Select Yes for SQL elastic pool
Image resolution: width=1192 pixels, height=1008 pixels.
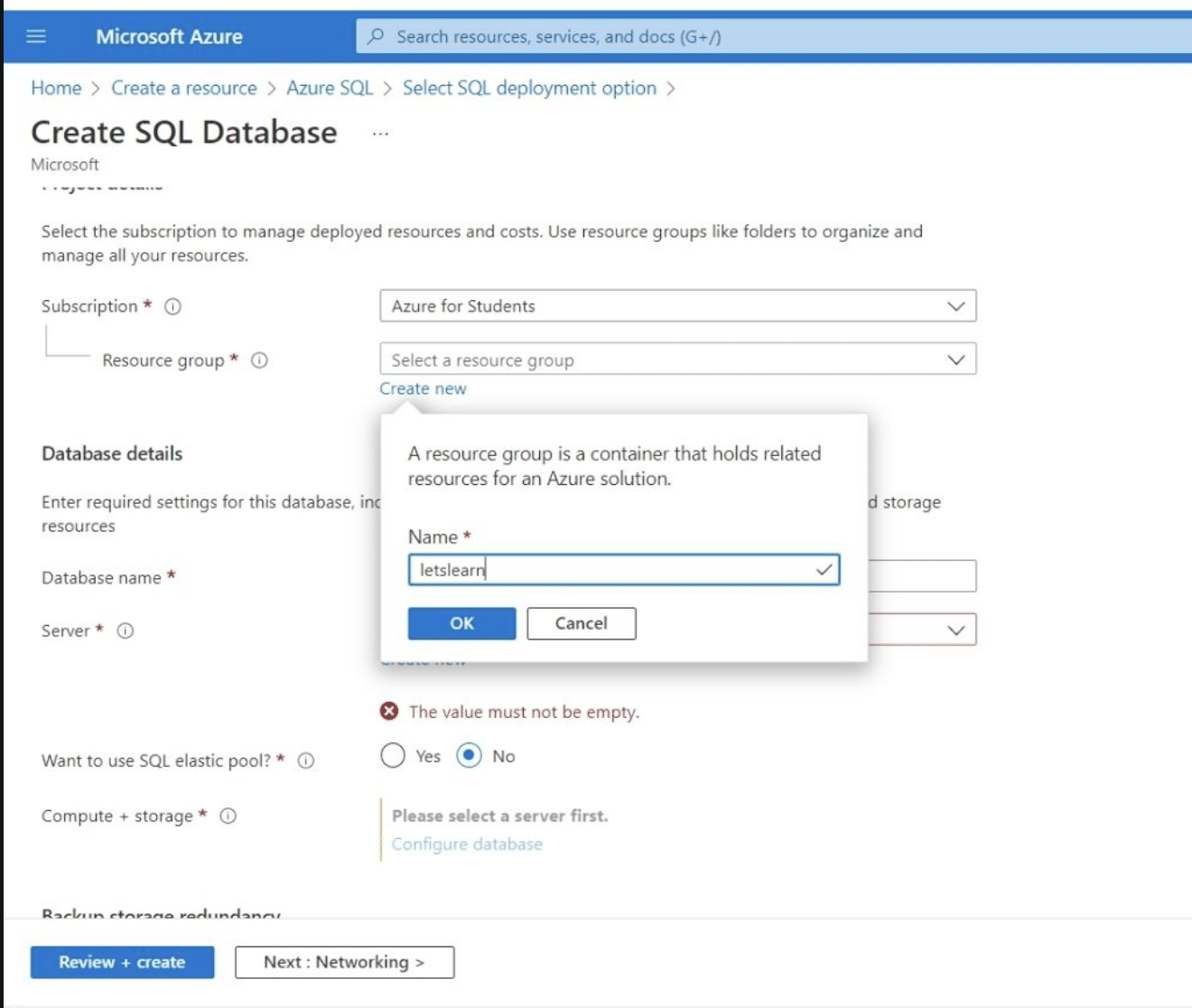tap(393, 755)
